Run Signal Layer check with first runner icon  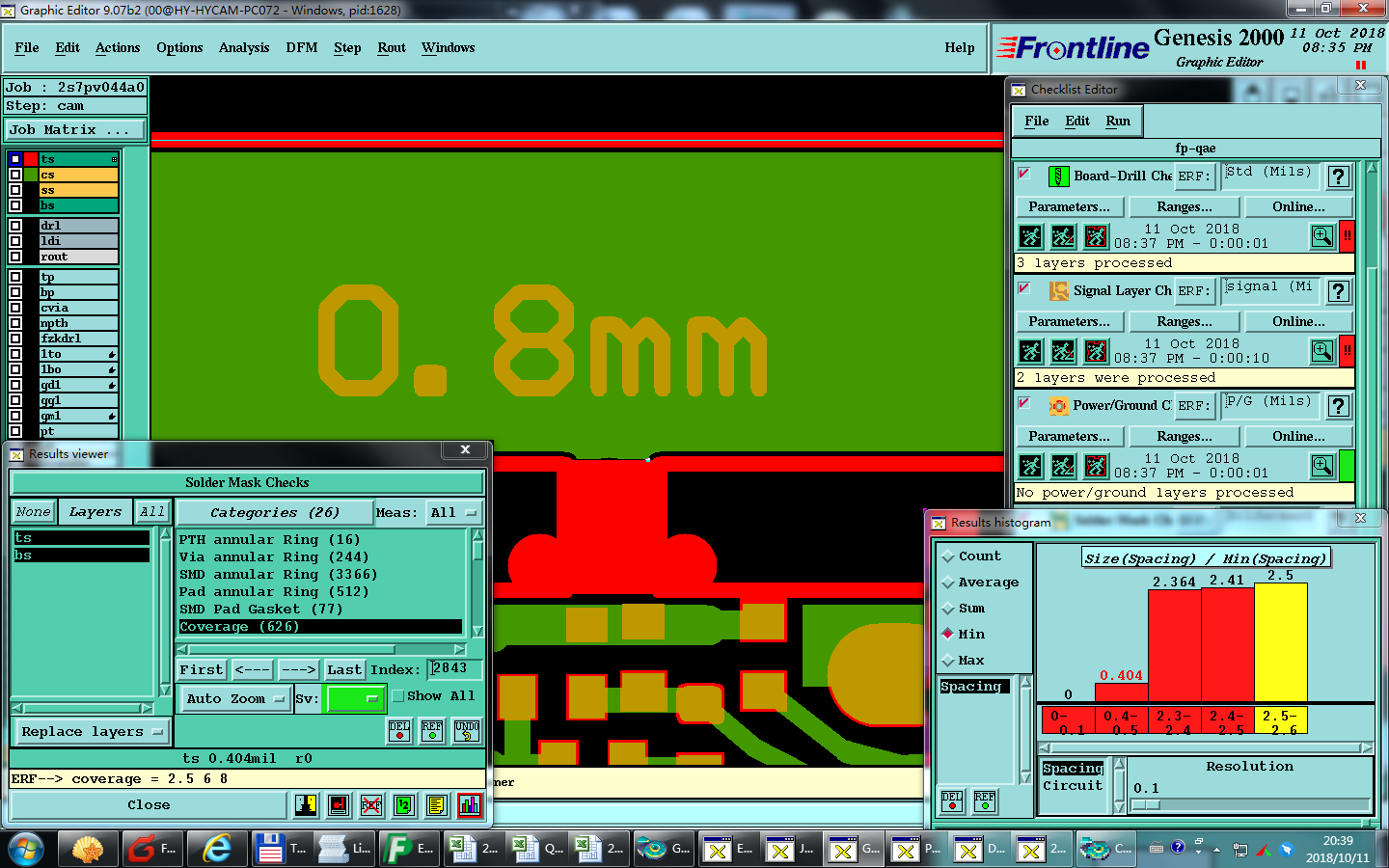[x=1031, y=351]
